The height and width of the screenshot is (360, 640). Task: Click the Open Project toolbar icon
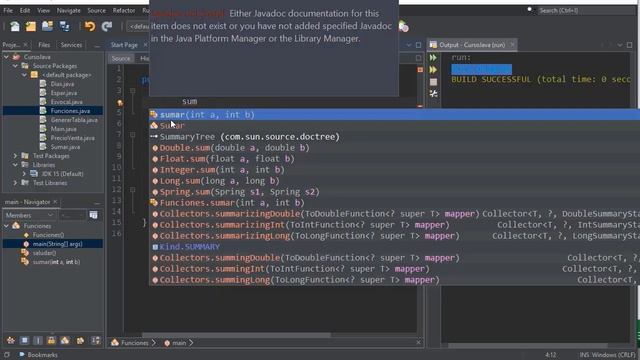coord(47,26)
